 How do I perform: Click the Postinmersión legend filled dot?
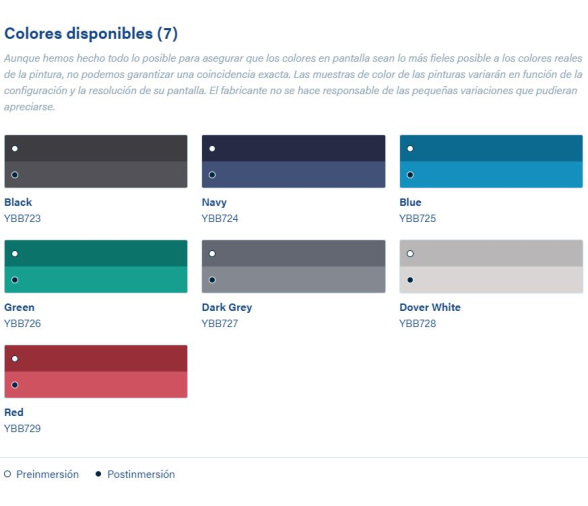[x=98, y=474]
